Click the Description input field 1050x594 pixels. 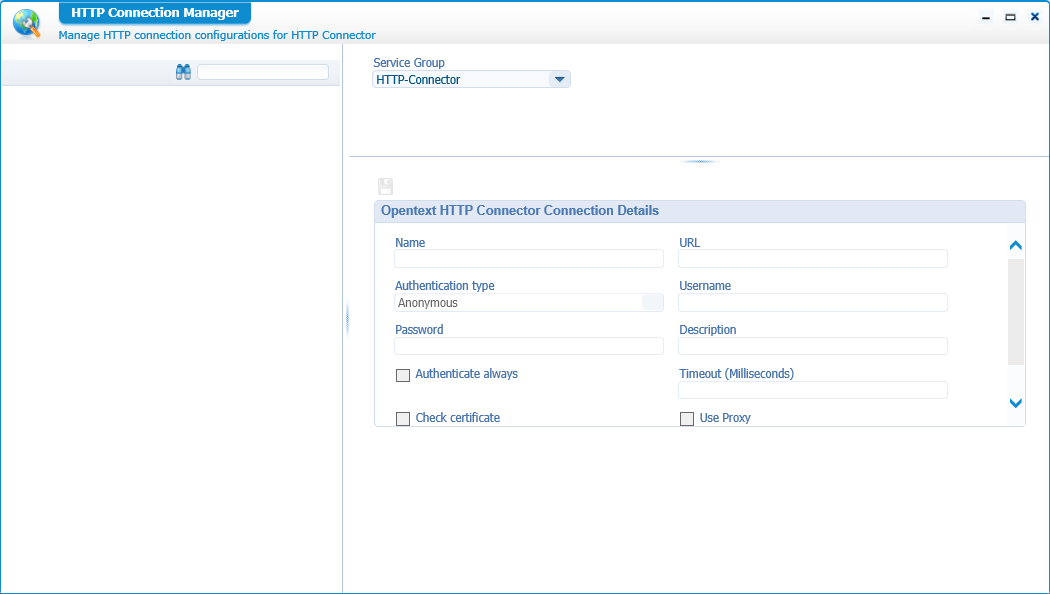point(813,346)
